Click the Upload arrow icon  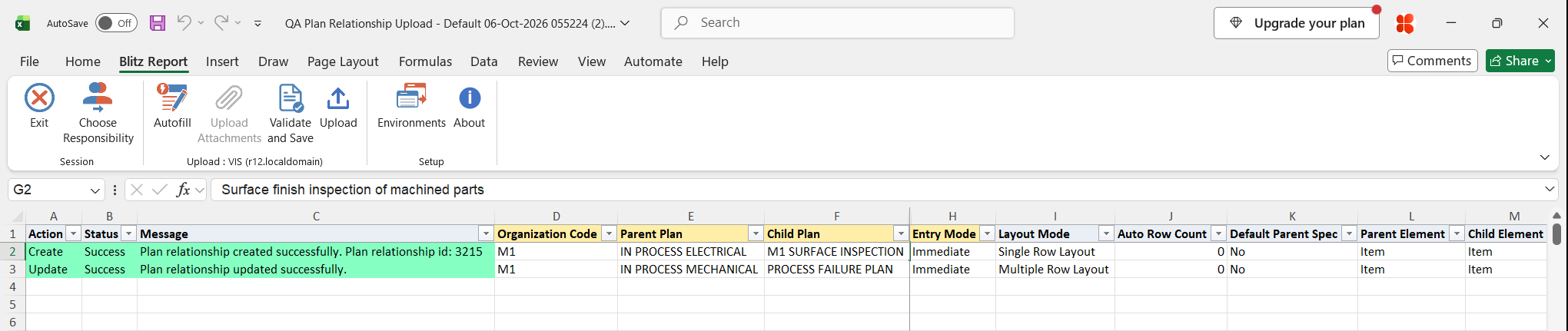tap(338, 98)
